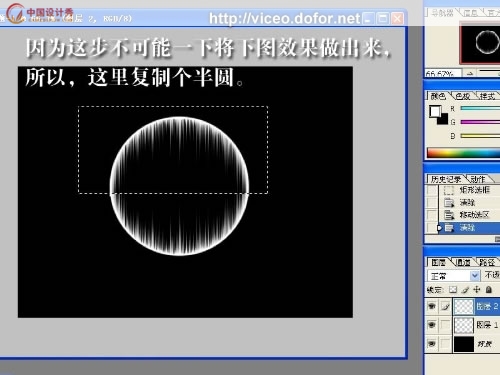The width and height of the screenshot is (500, 375).
Task: Open the 动作 Actions tab
Action: (478, 179)
